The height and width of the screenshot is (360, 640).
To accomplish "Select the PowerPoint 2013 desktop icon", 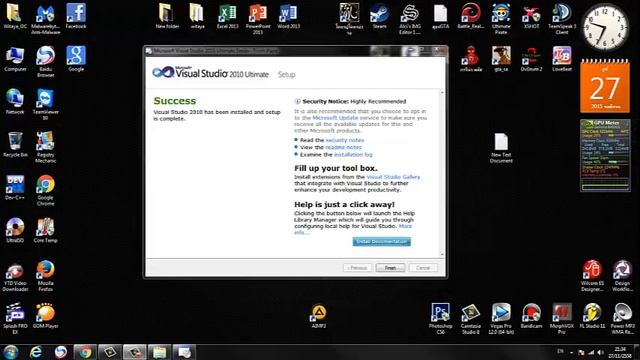I will tap(258, 19).
